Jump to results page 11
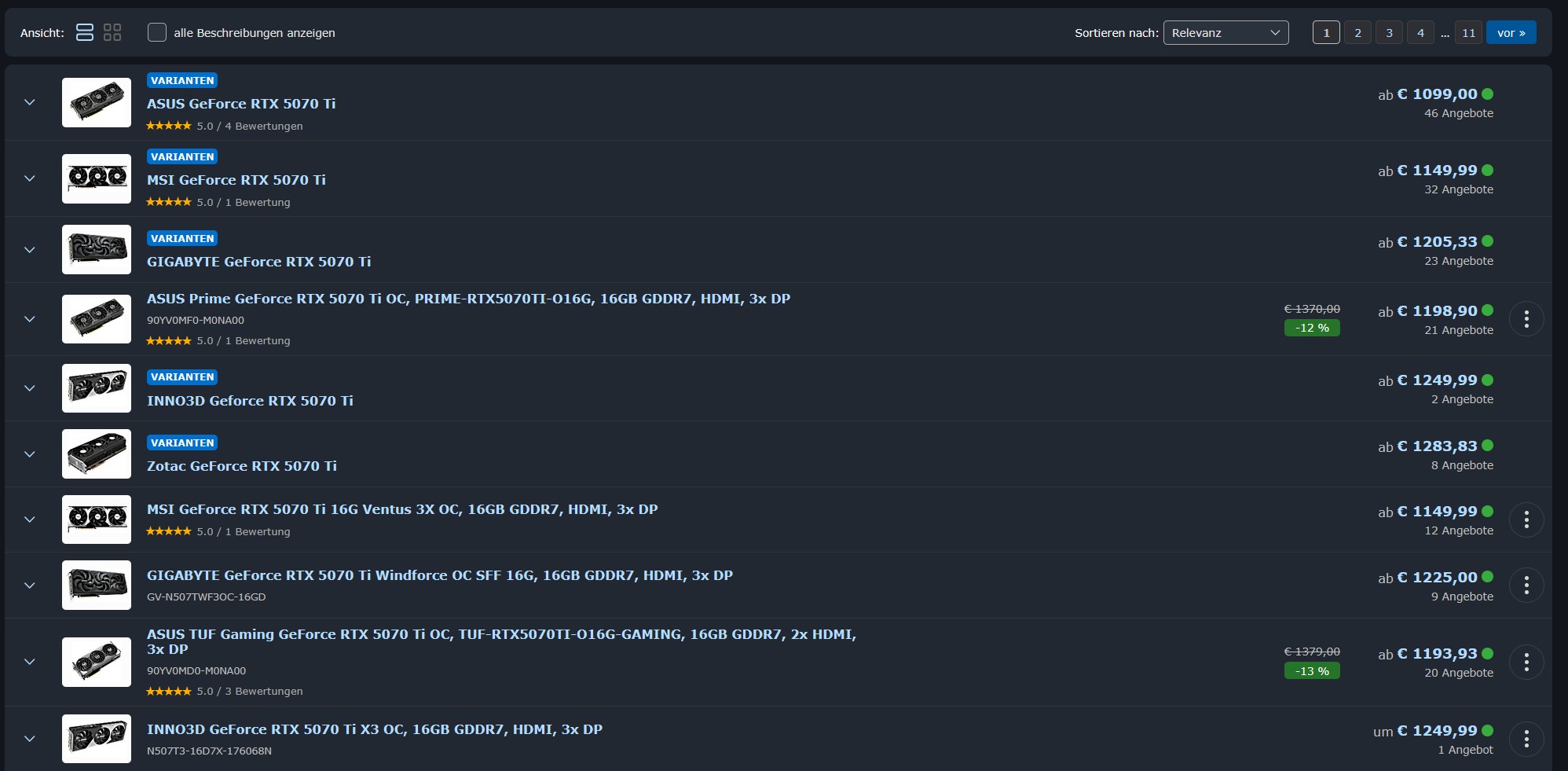This screenshot has height=771, width=1568. pyautogui.click(x=1468, y=33)
